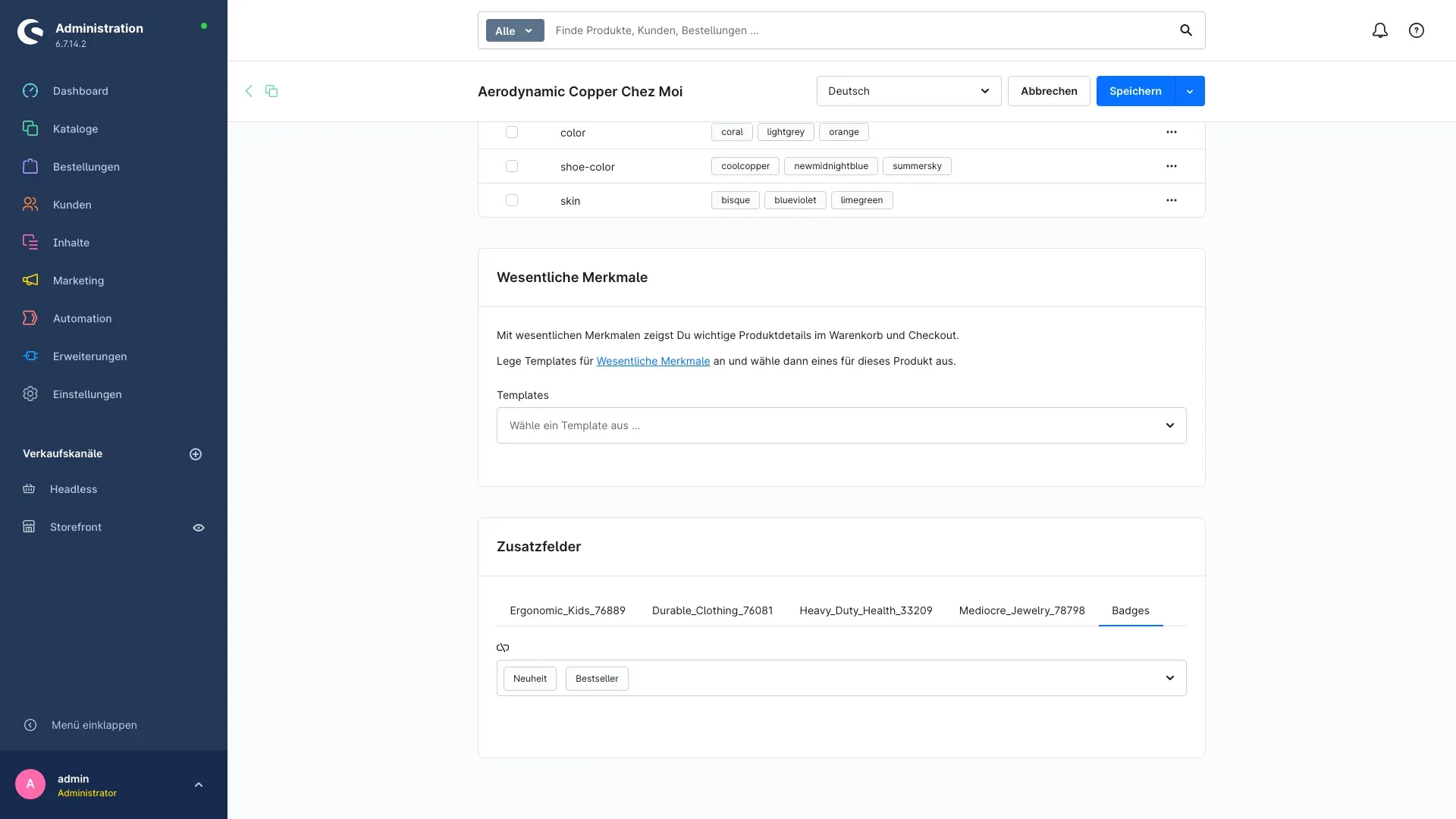Image resolution: width=1456 pixels, height=819 pixels.
Task: Open Automation flow icon
Action: (x=30, y=318)
